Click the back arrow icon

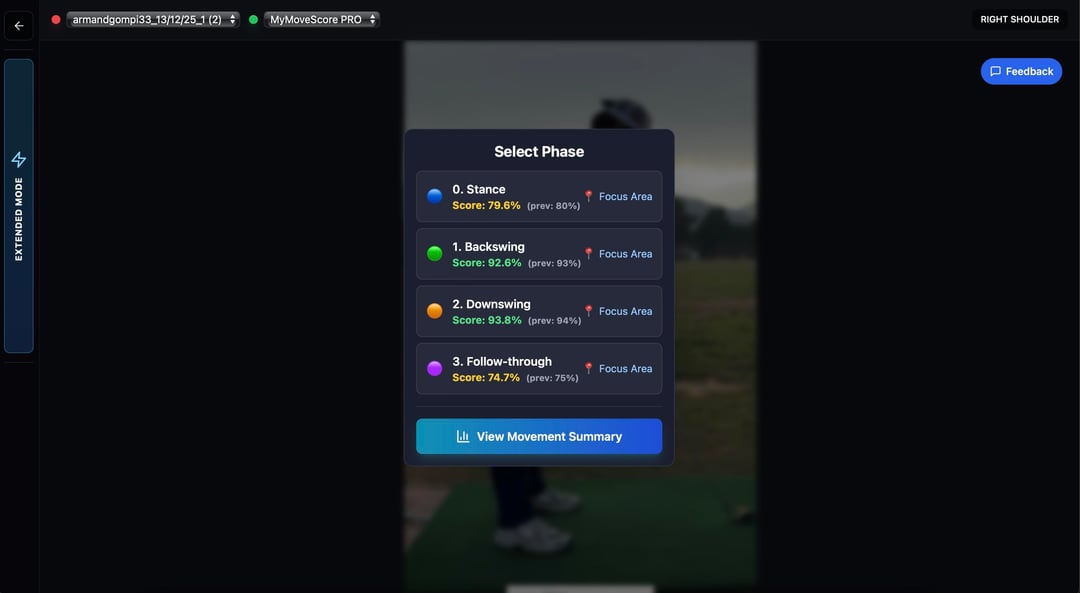pyautogui.click(x=19, y=25)
